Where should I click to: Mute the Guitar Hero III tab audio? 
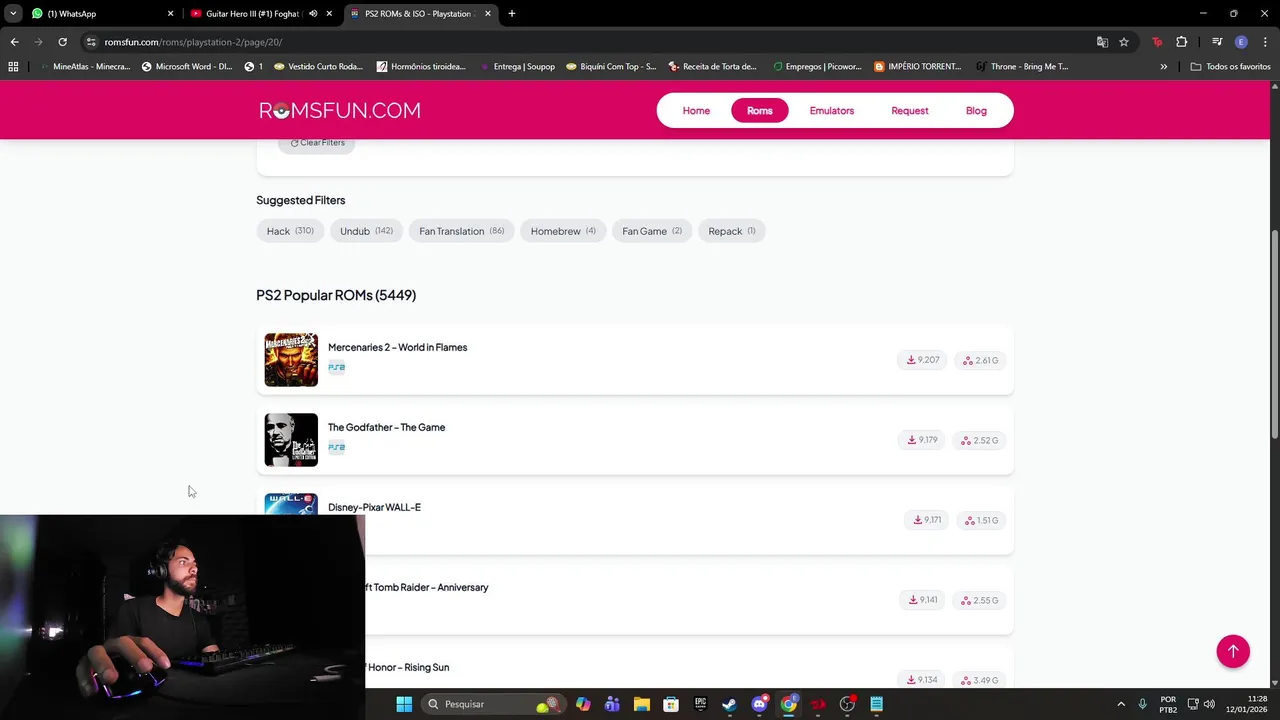coord(313,14)
